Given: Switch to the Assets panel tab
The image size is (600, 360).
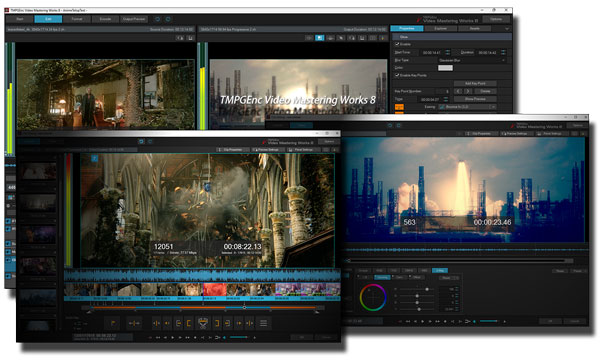Looking at the screenshot, I should point(474,28).
